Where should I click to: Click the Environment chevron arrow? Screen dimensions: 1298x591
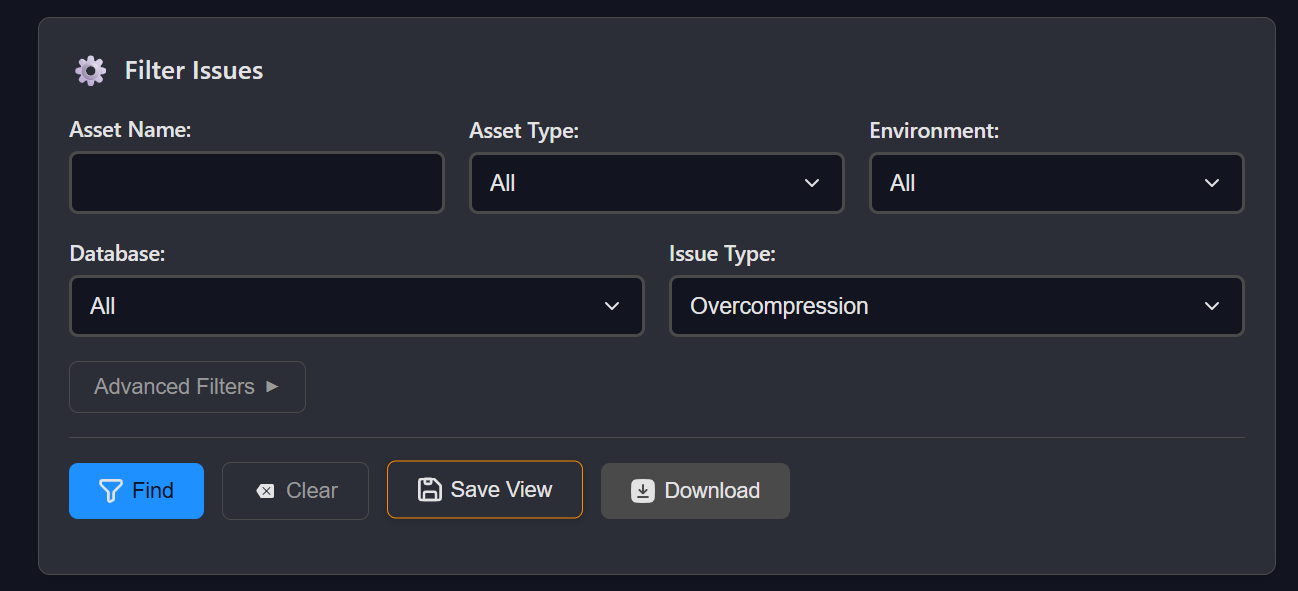(x=1212, y=183)
